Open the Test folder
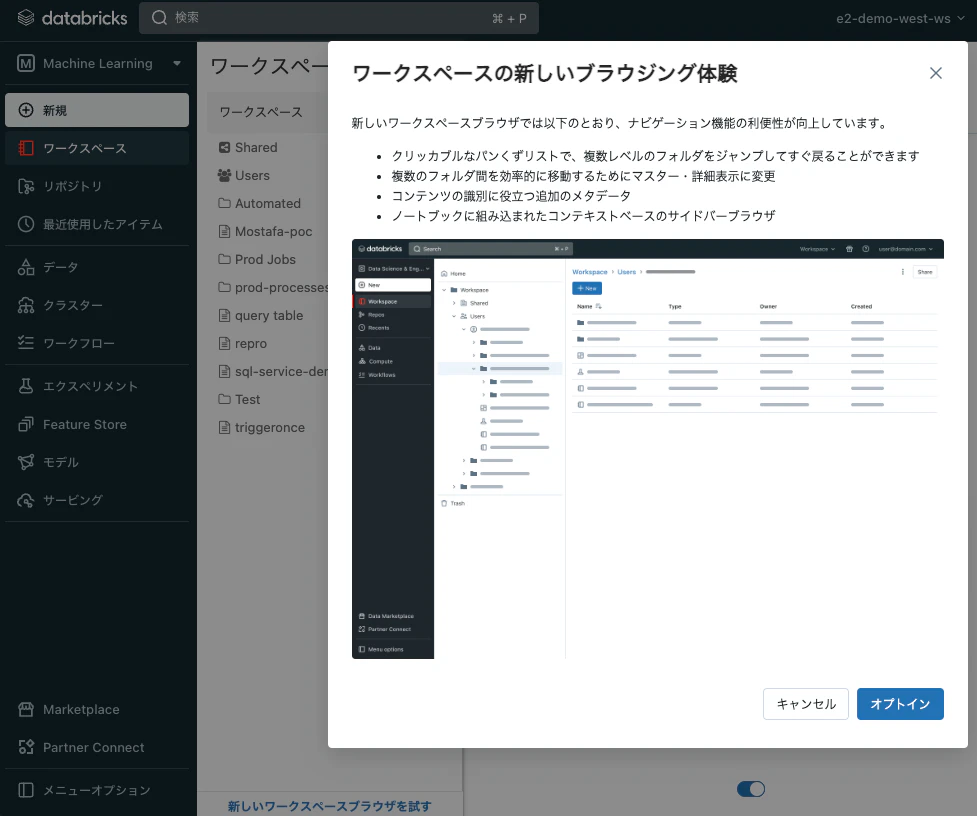Viewport: 977px width, 816px height. (x=247, y=399)
